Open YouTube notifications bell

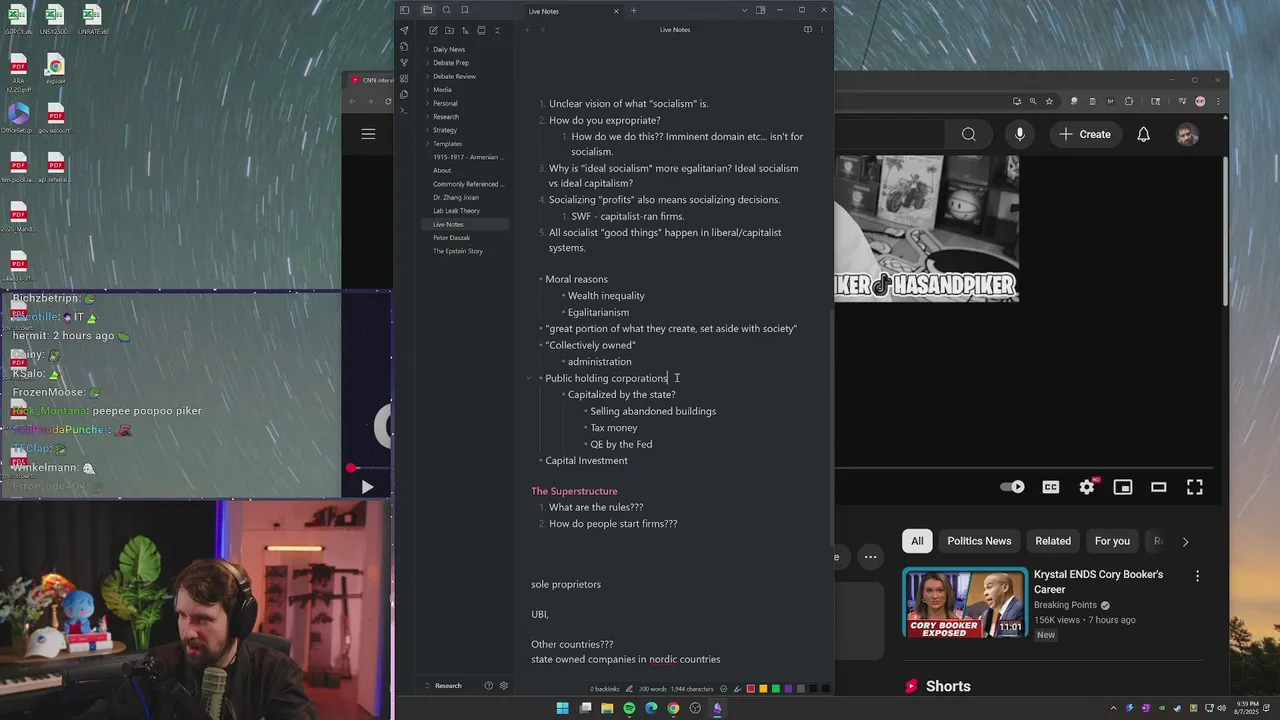click(x=1143, y=134)
